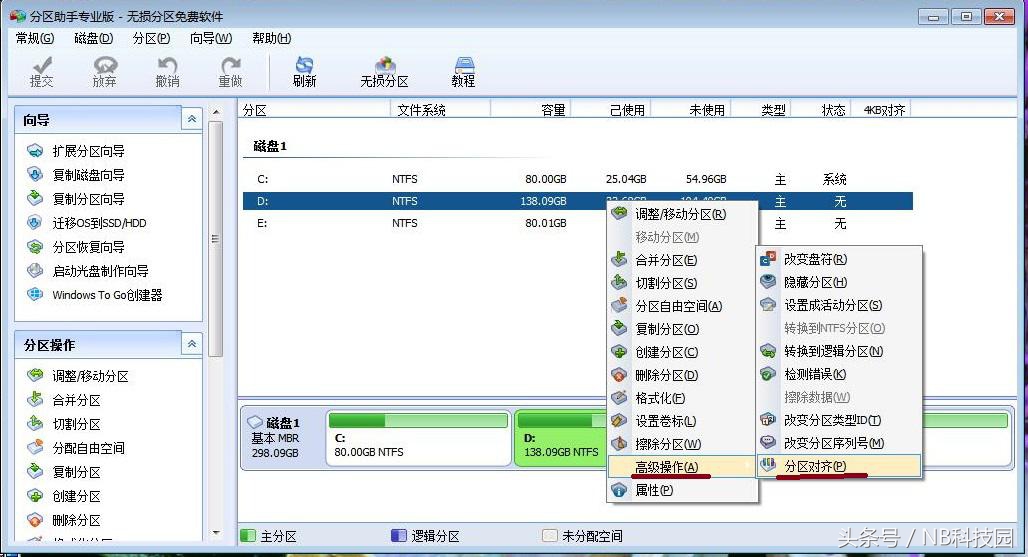
Task: Choose 复制分区(O) in context menu
Action: tap(682, 329)
